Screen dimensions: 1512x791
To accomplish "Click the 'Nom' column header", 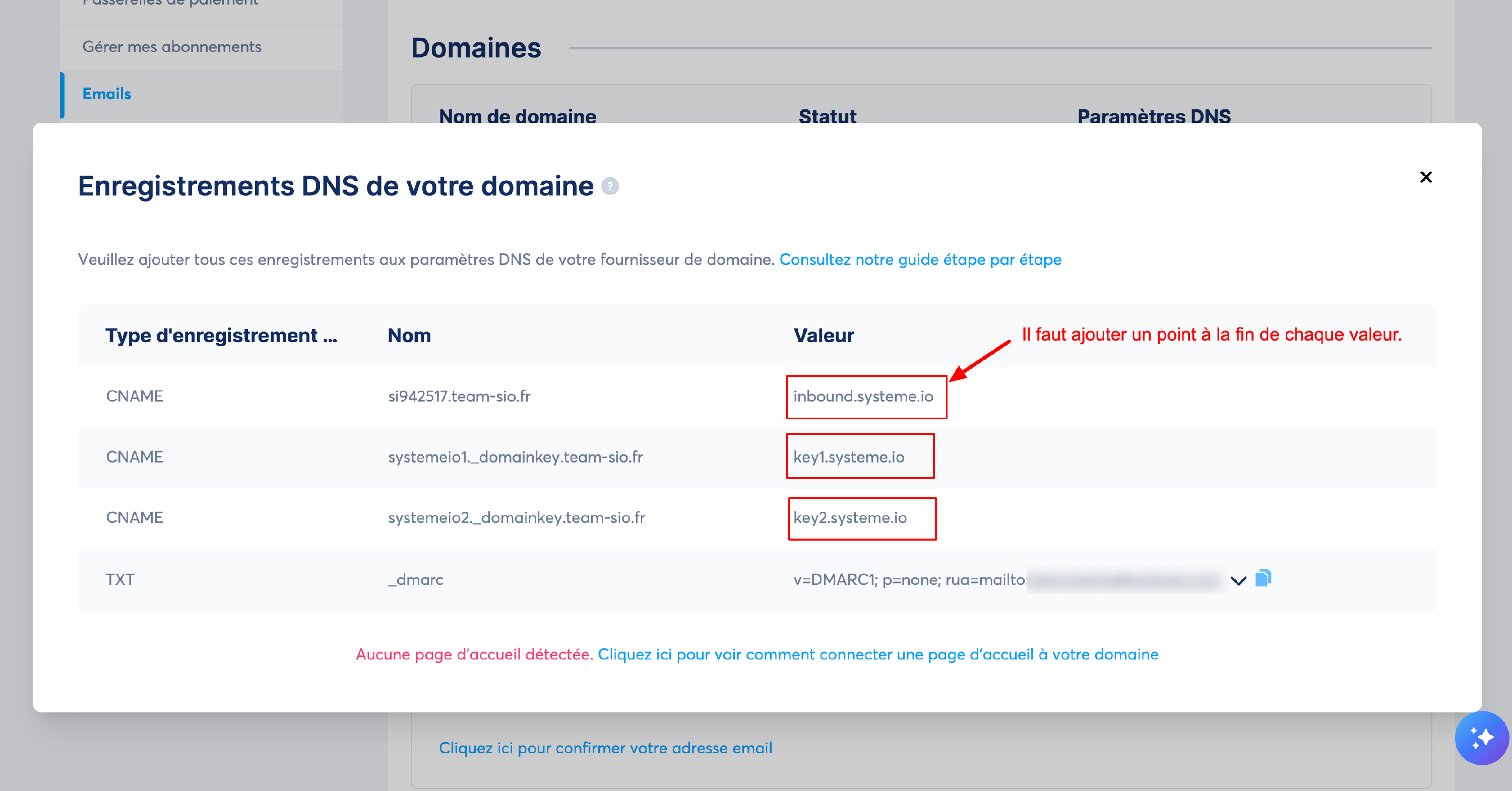I will click(x=410, y=336).
